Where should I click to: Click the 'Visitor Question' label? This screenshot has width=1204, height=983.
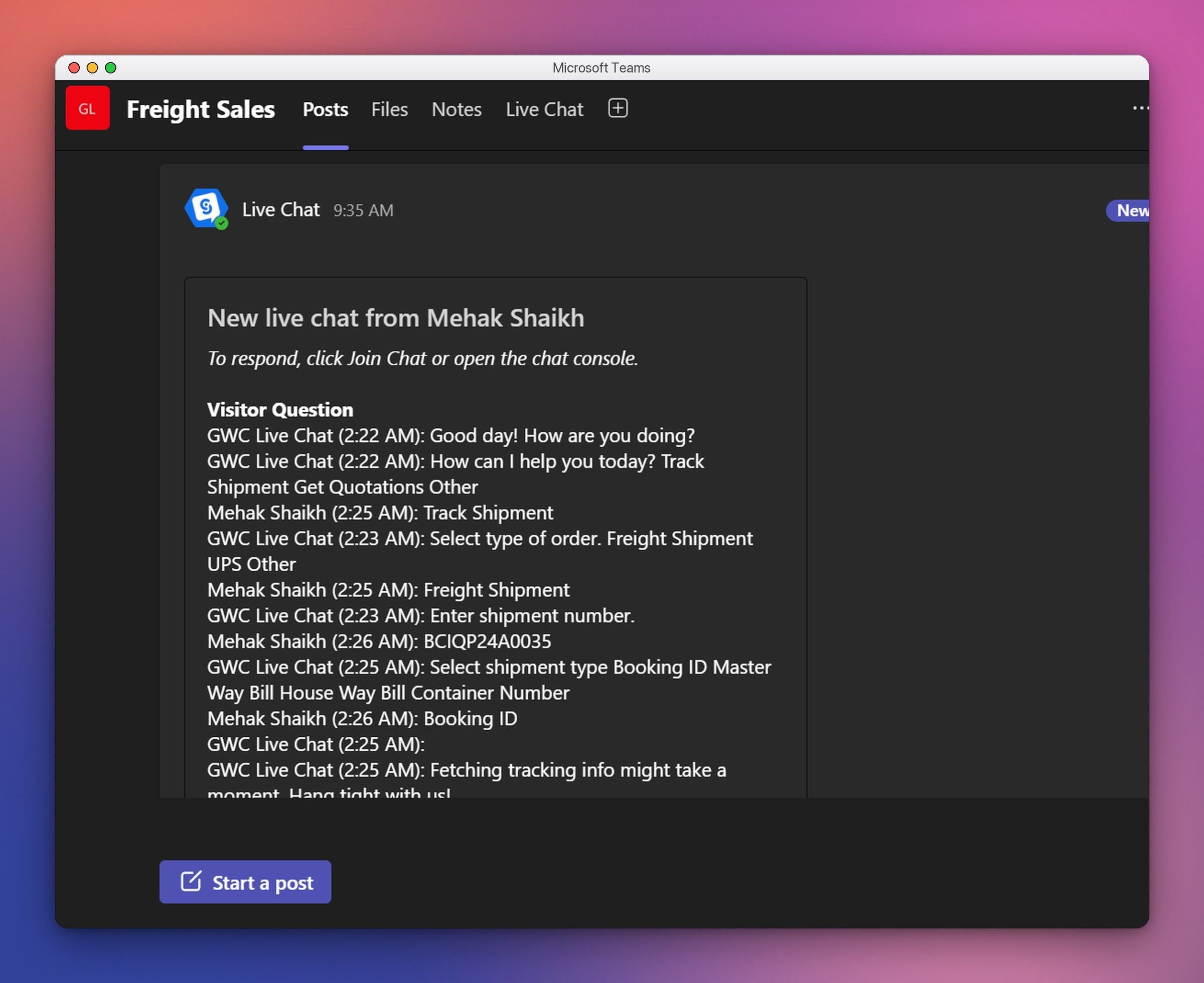pos(280,409)
